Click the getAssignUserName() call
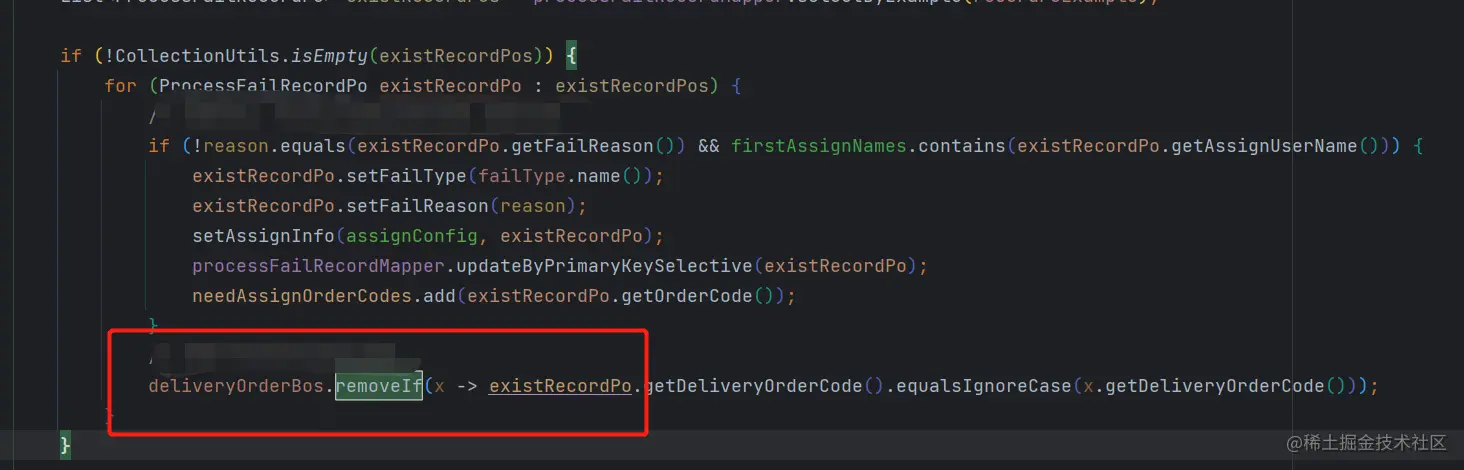The image size is (1464, 470). [1277, 146]
